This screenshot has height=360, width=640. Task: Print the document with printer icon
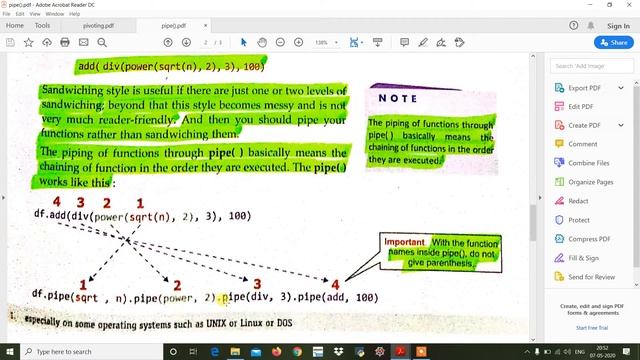[65, 42]
